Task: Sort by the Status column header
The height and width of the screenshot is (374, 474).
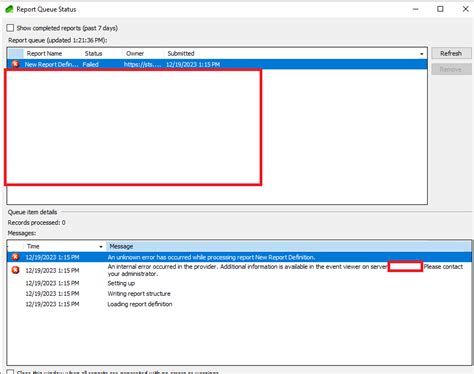Action: [x=93, y=53]
